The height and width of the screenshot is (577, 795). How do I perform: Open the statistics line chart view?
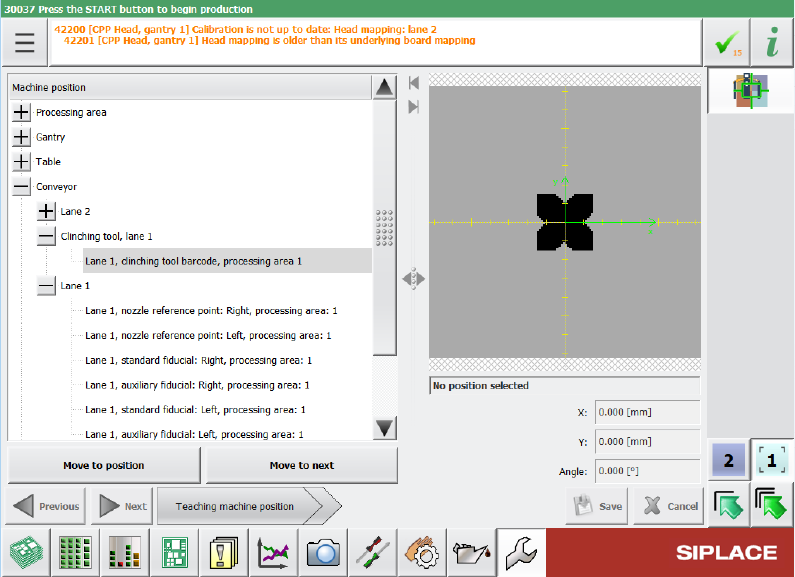(273, 552)
